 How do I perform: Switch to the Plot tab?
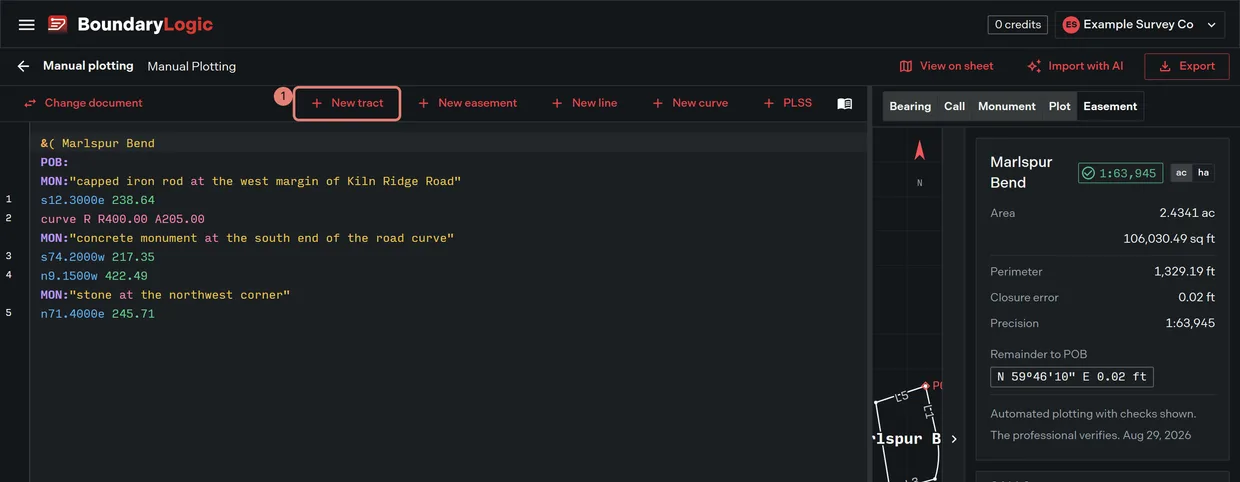pyautogui.click(x=1060, y=106)
